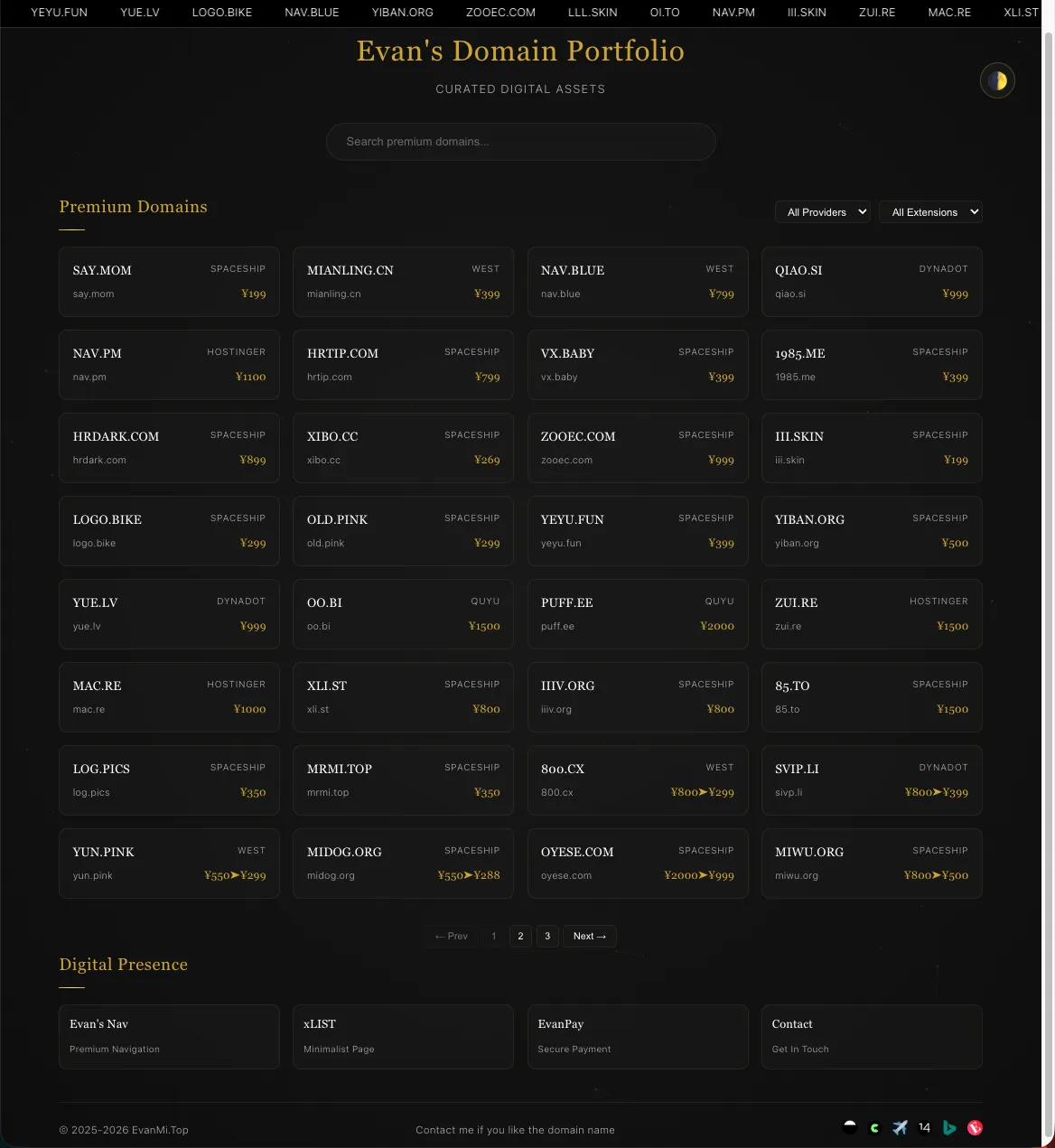This screenshot has width=1055, height=1148.
Task: Open the All Providers dropdown
Action: pos(822,212)
